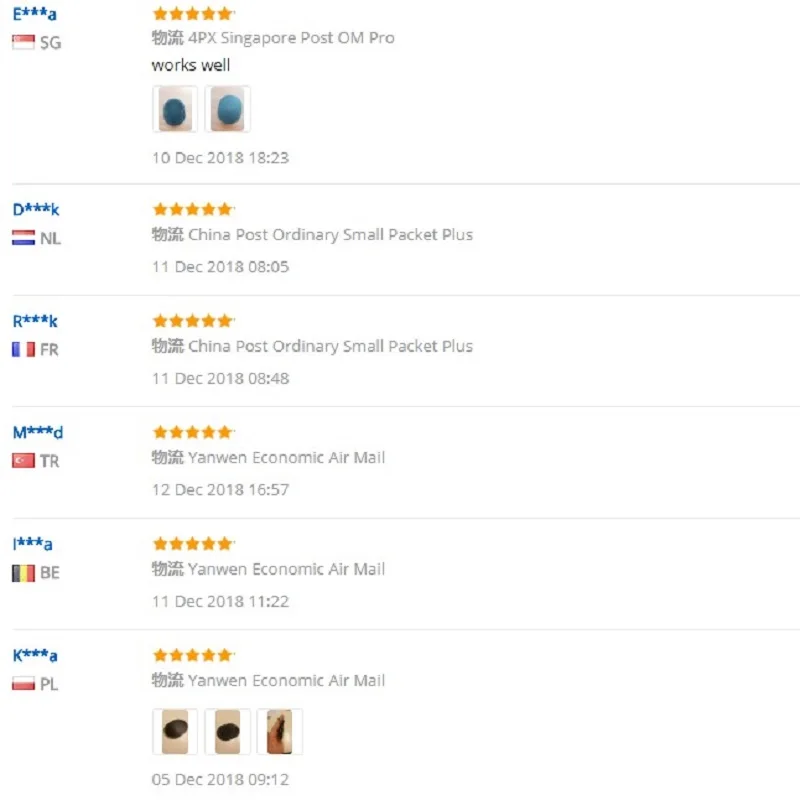The width and height of the screenshot is (800, 800).
Task: Click the star rating on E***a's review
Action: [x=192, y=14]
